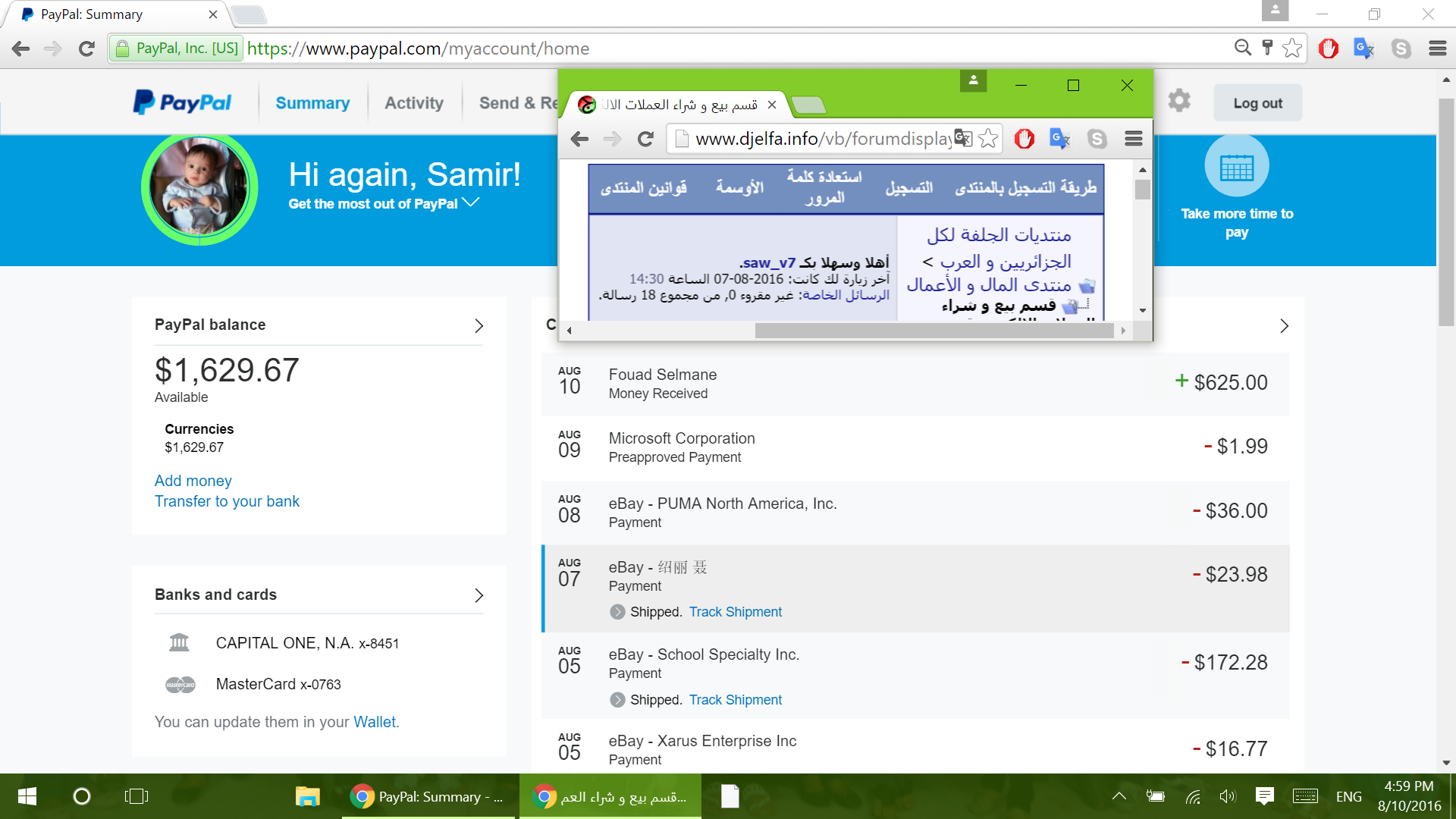Viewport: 1456px width, 819px height.
Task: Open Microsoft Corporation Preapproved Payment row
Action: (915, 447)
